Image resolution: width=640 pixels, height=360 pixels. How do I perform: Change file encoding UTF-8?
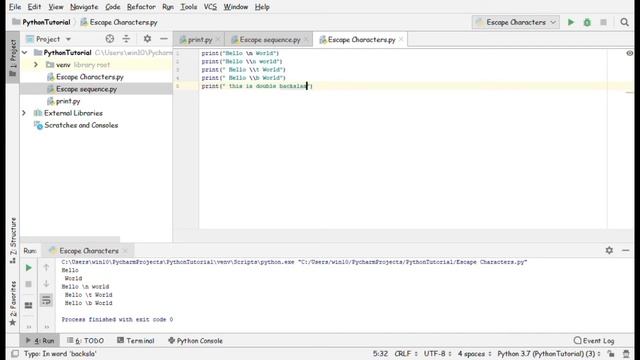pyautogui.click(x=438, y=353)
